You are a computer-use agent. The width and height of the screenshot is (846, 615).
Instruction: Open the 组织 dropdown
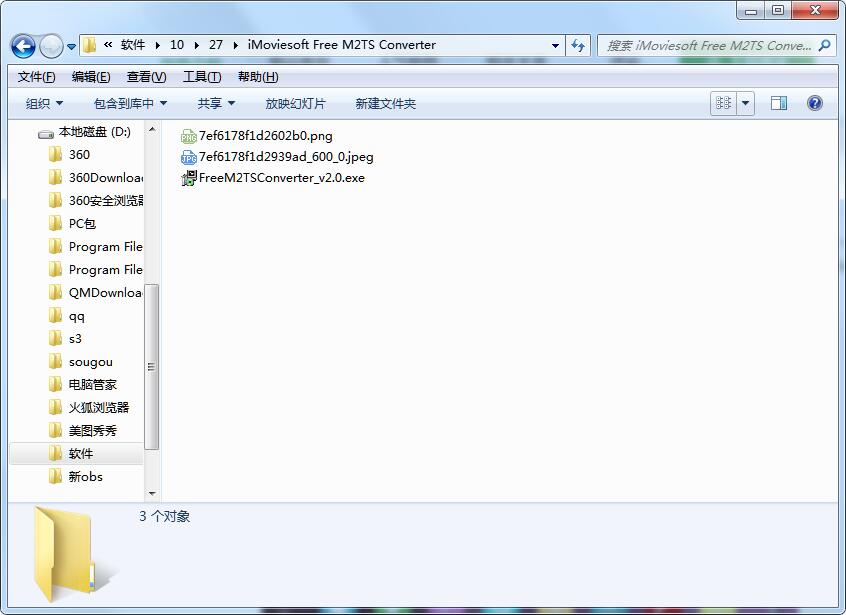point(44,104)
